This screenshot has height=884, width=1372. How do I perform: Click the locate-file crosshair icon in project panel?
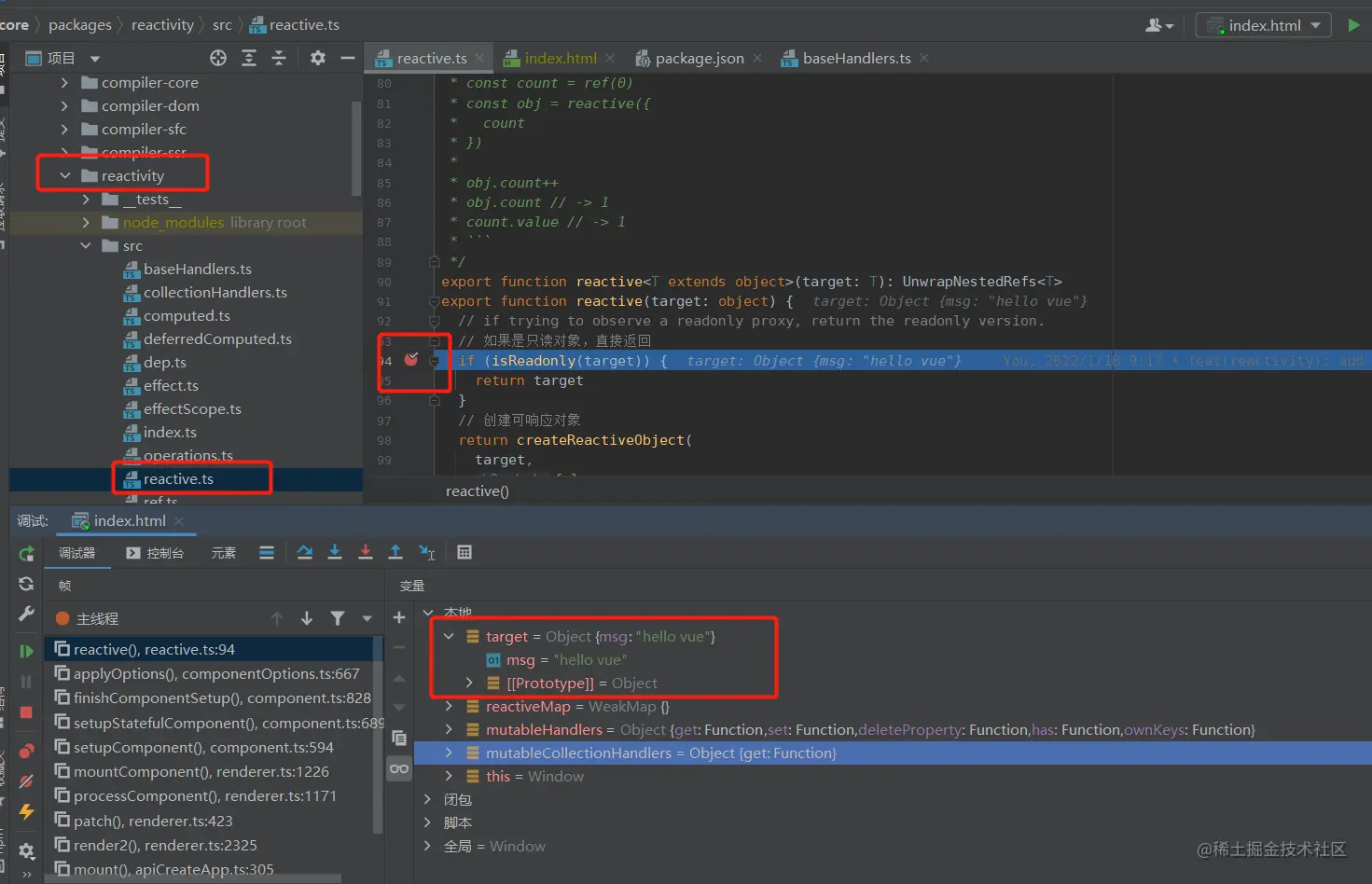[218, 58]
